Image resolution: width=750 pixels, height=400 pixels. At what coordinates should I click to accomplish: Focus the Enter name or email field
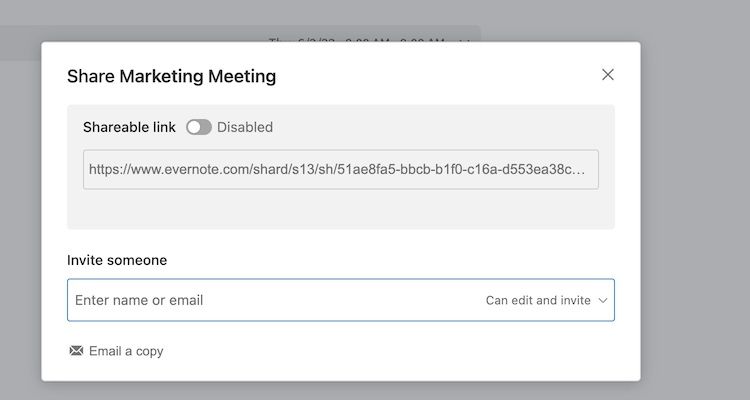[270, 300]
